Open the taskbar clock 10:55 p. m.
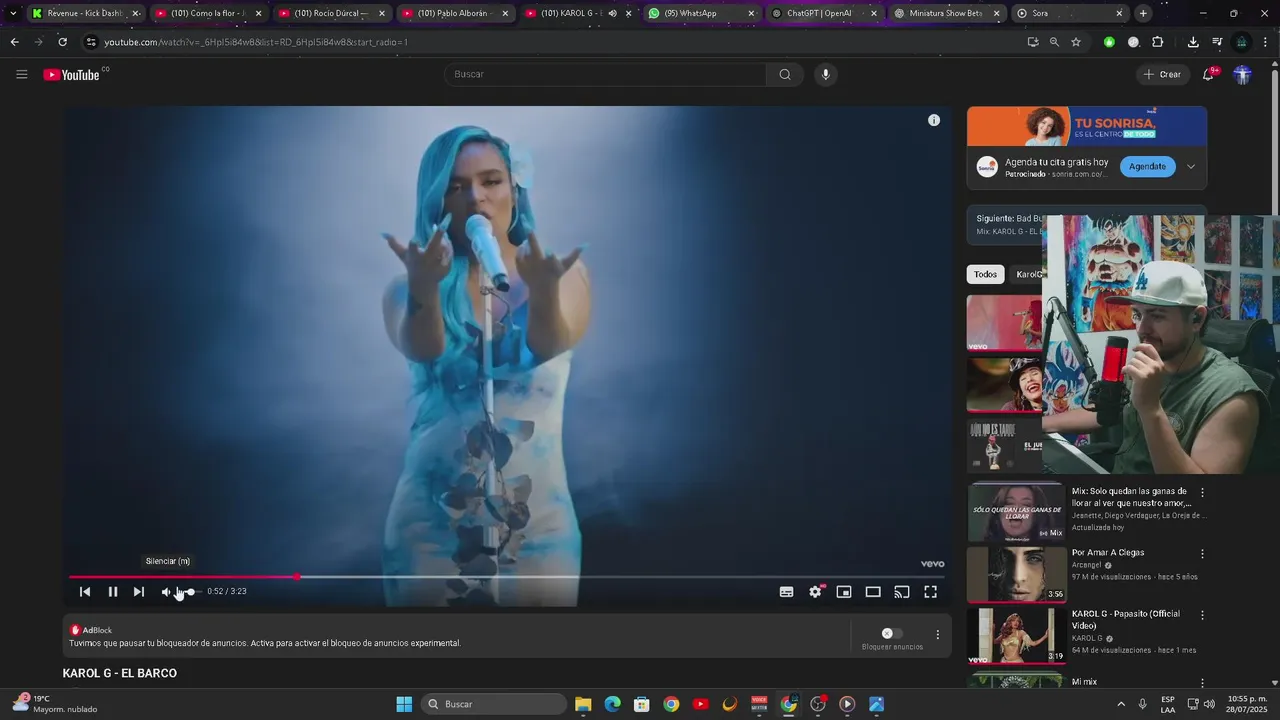The image size is (1280, 720). (1245, 704)
